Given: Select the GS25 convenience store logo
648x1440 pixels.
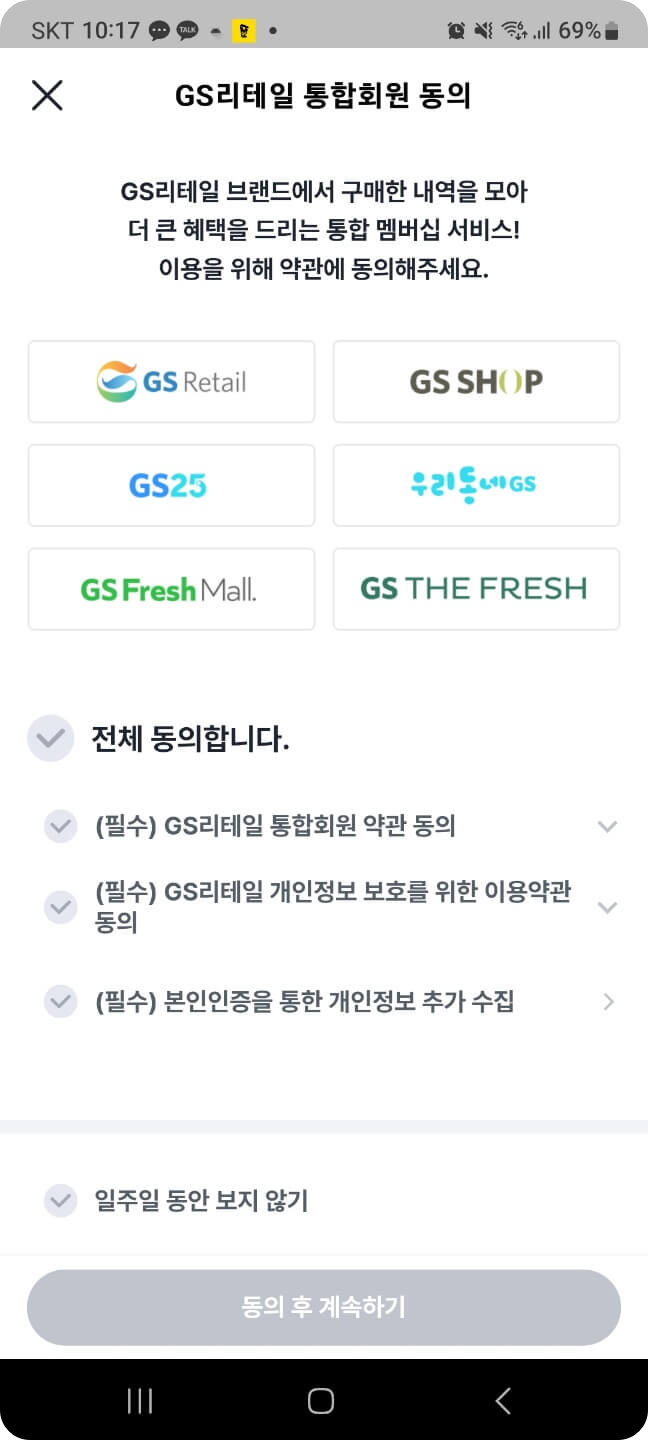Looking at the screenshot, I should tap(170, 485).
